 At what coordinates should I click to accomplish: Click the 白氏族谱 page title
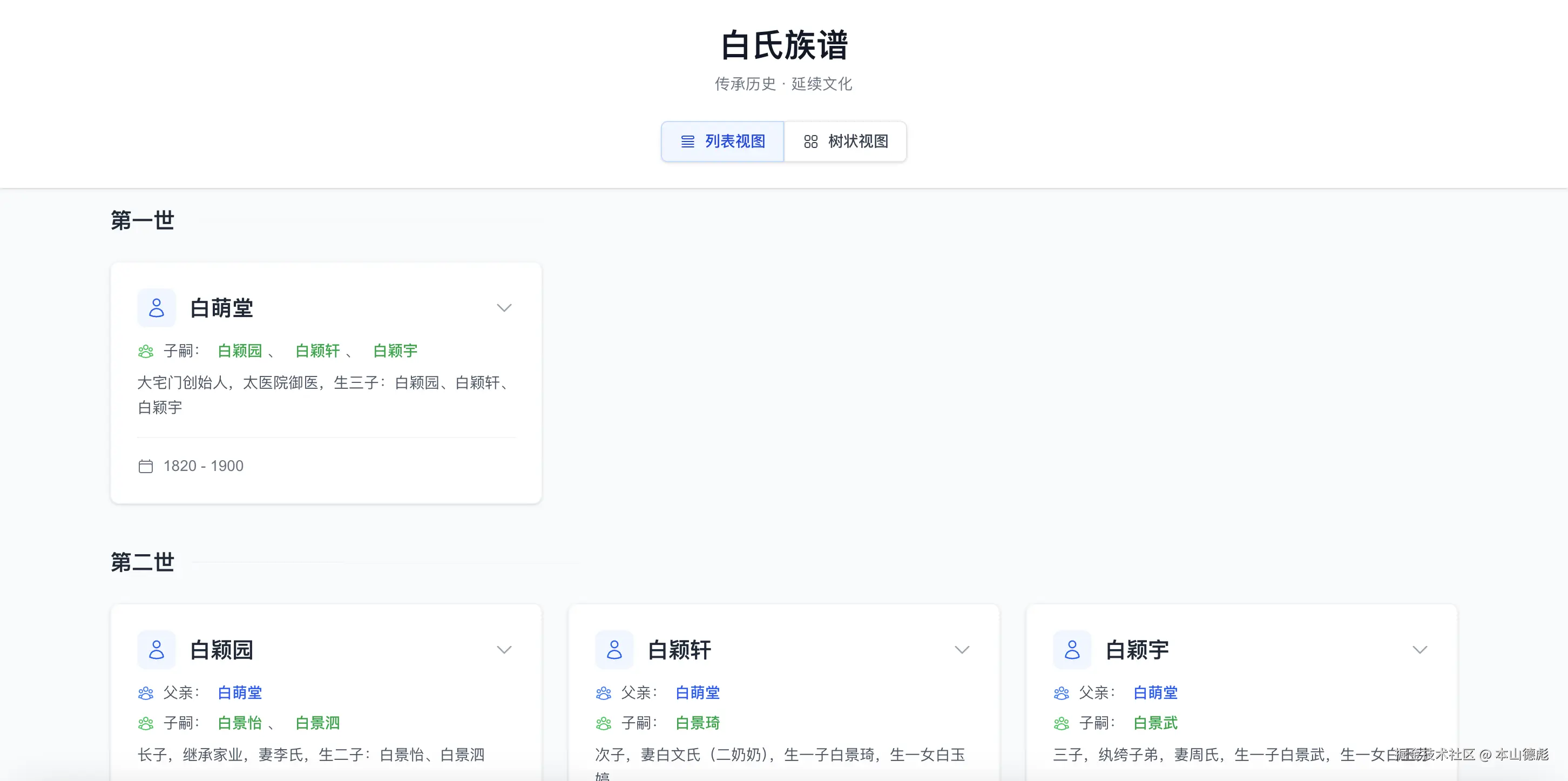(x=784, y=45)
